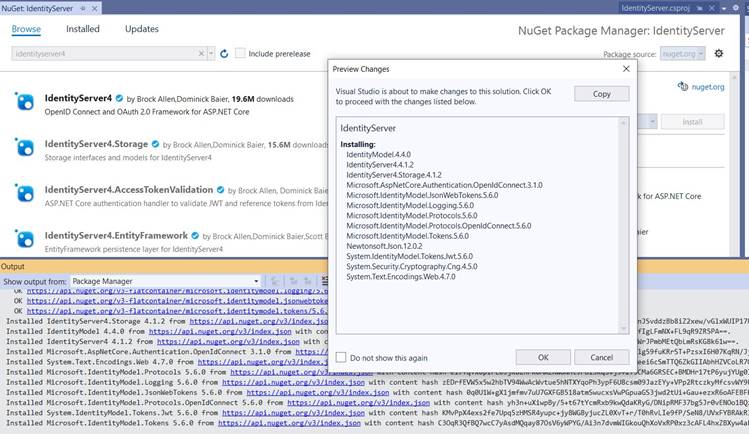Open the nuget.org link
749x434 pixels.
click(708, 87)
